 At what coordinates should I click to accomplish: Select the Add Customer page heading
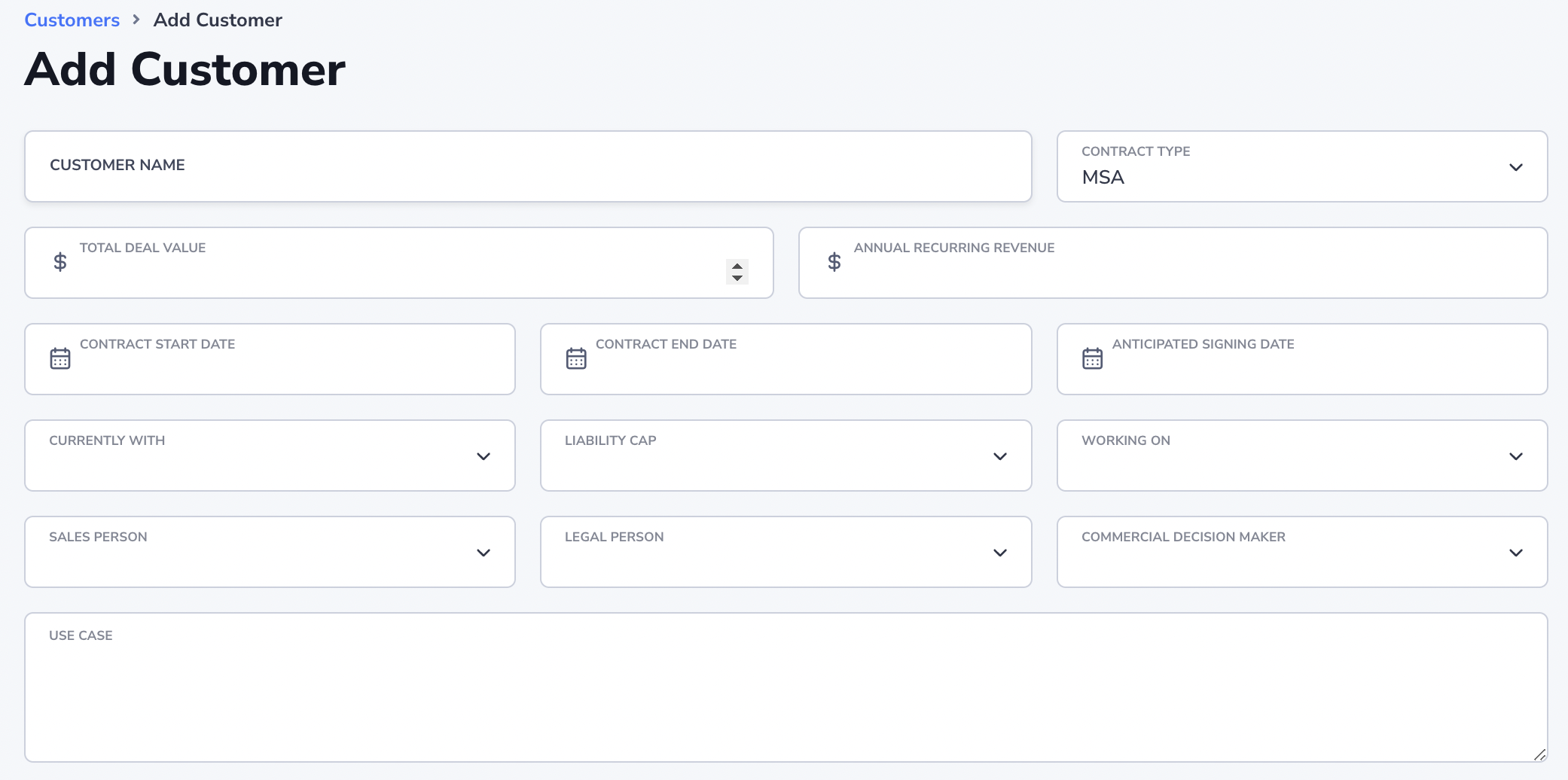185,69
